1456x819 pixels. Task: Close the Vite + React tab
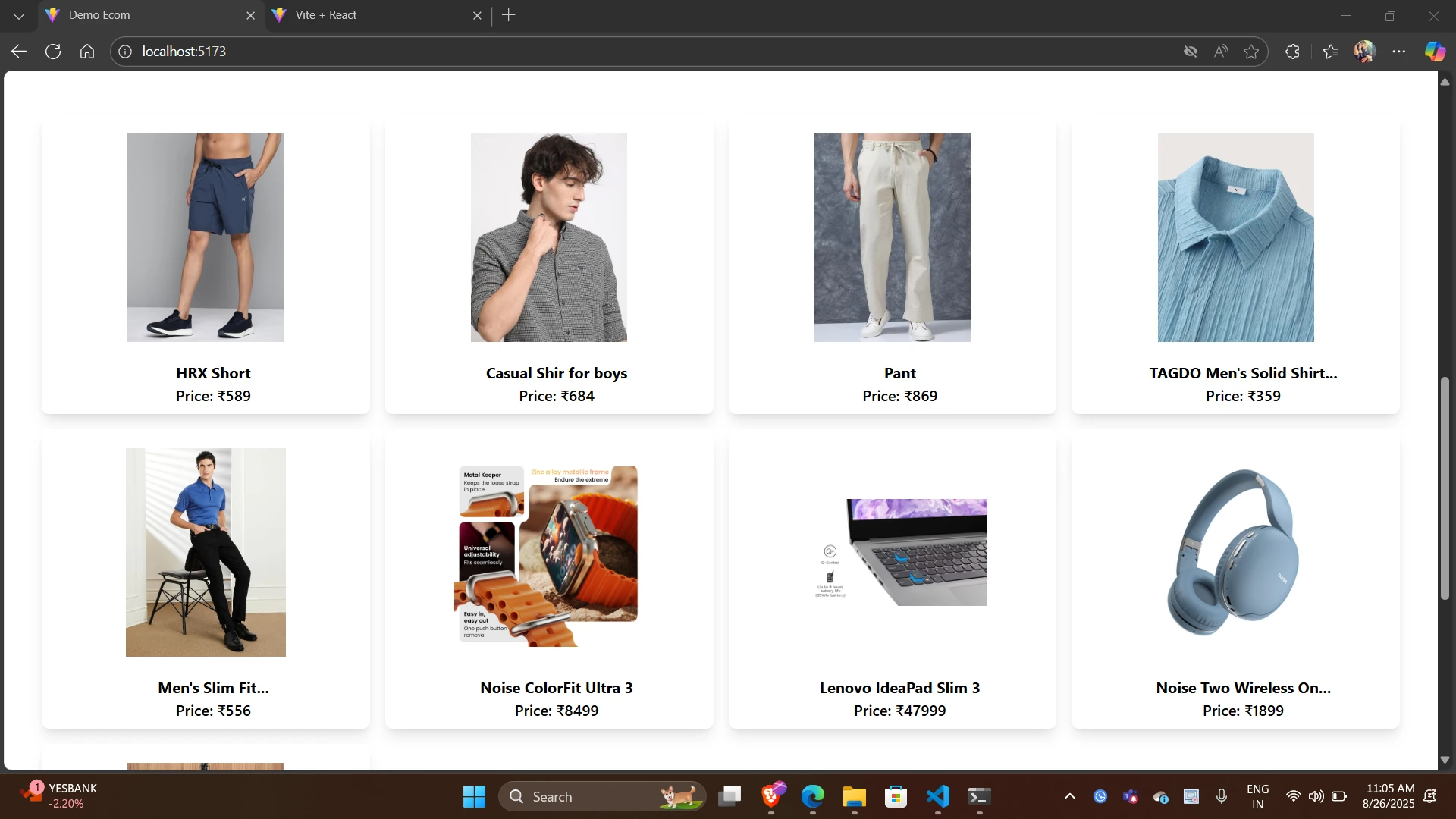(477, 15)
